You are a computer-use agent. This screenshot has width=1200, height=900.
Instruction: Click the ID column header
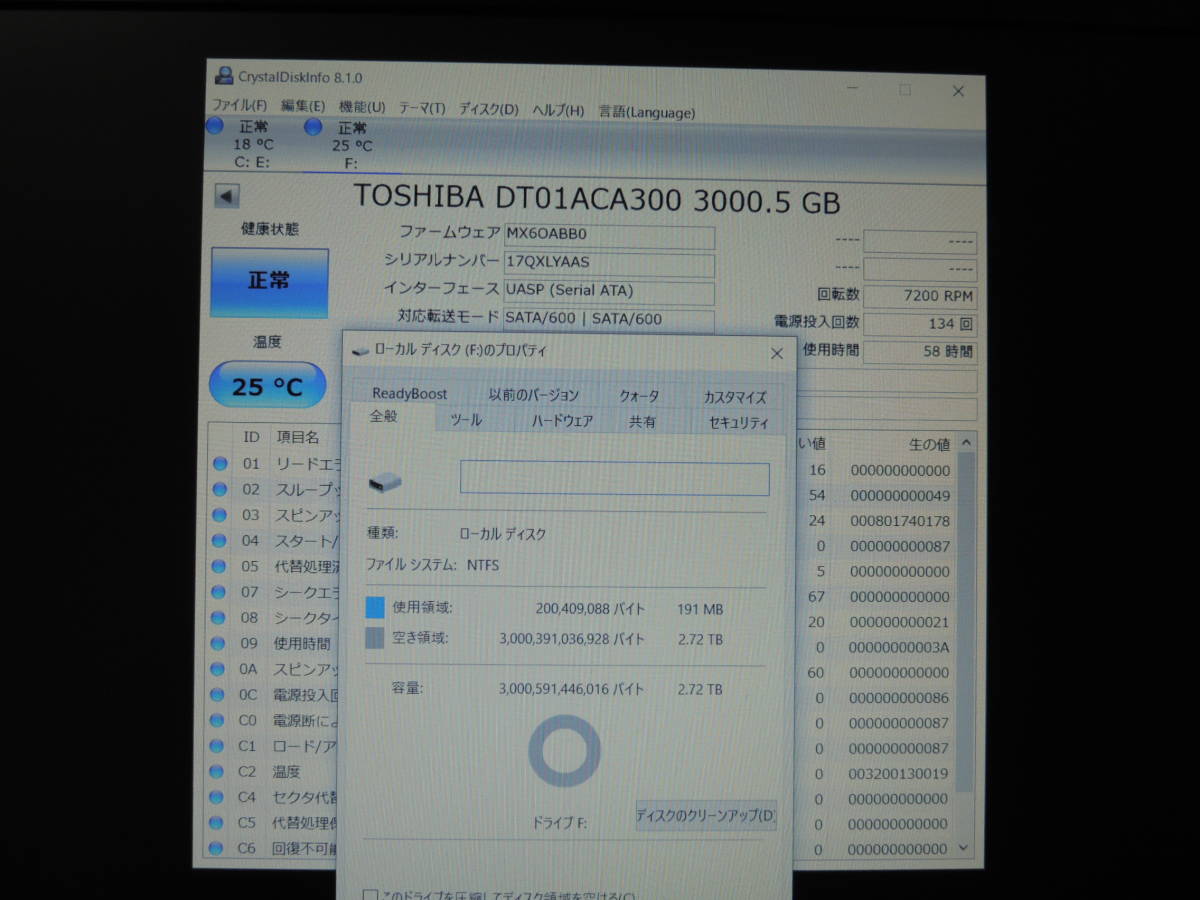252,437
